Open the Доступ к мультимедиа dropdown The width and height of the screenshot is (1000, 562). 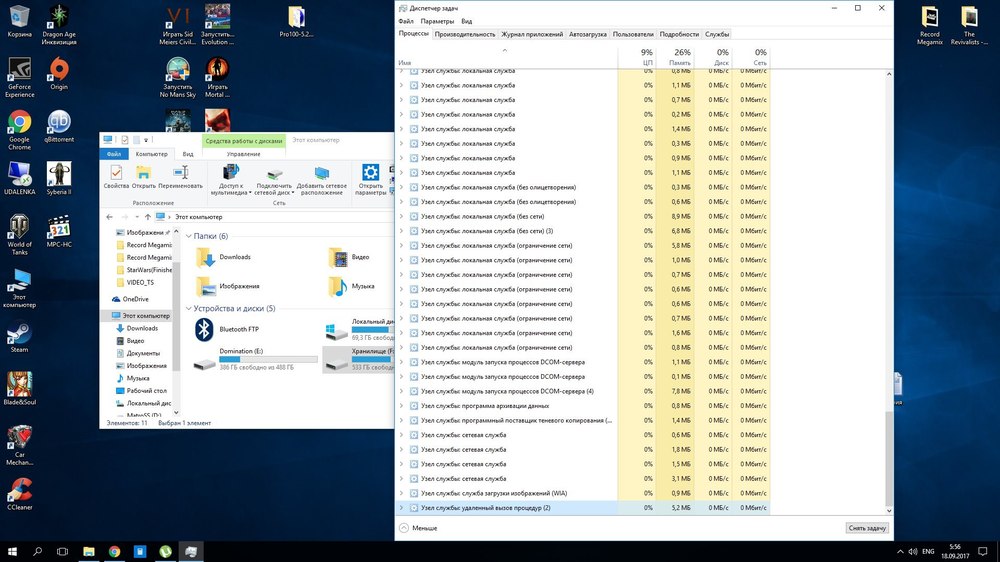click(236, 193)
